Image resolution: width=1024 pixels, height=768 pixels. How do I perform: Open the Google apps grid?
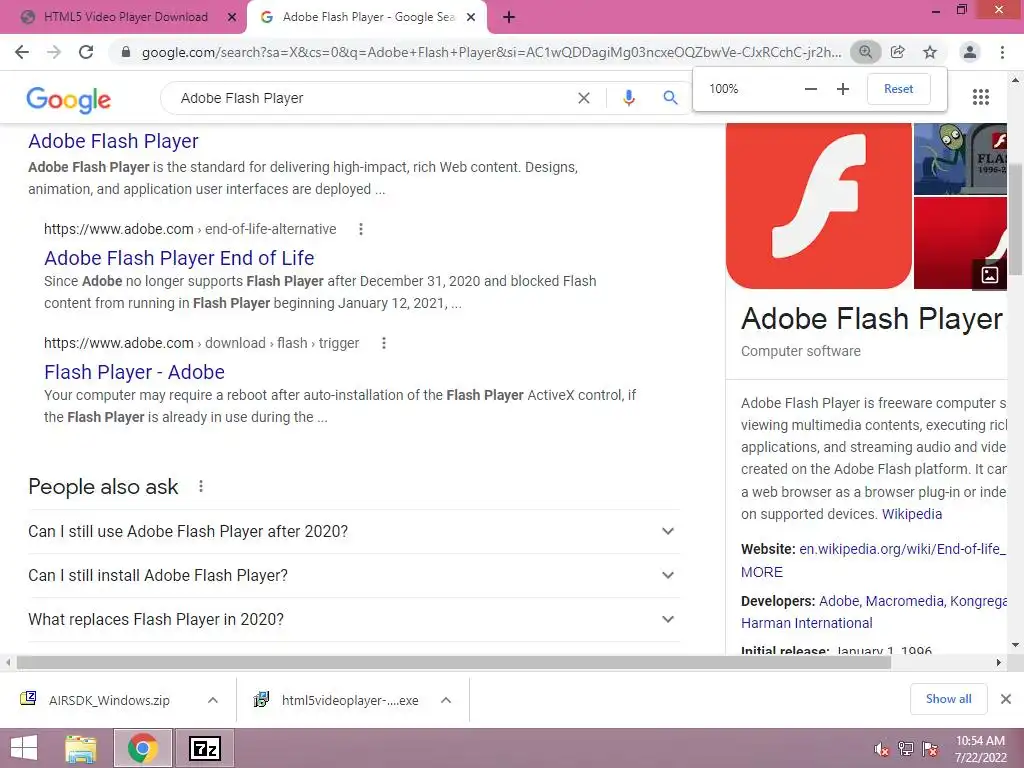pyautogui.click(x=981, y=97)
